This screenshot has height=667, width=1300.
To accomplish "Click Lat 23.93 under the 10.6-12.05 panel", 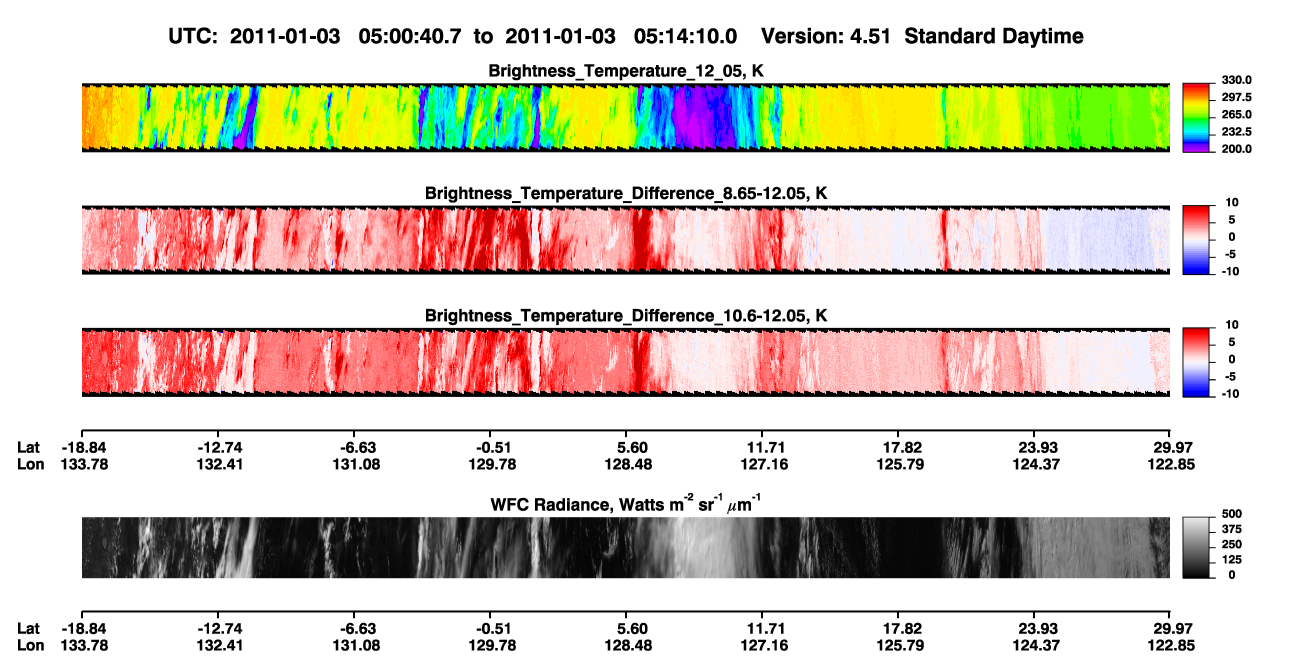I will coord(1034,447).
